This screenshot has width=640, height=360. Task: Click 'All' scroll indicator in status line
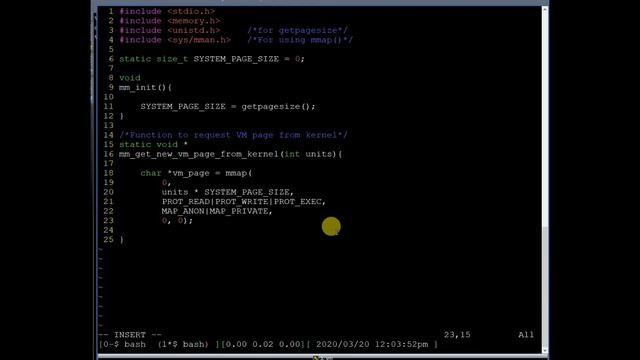(526, 335)
